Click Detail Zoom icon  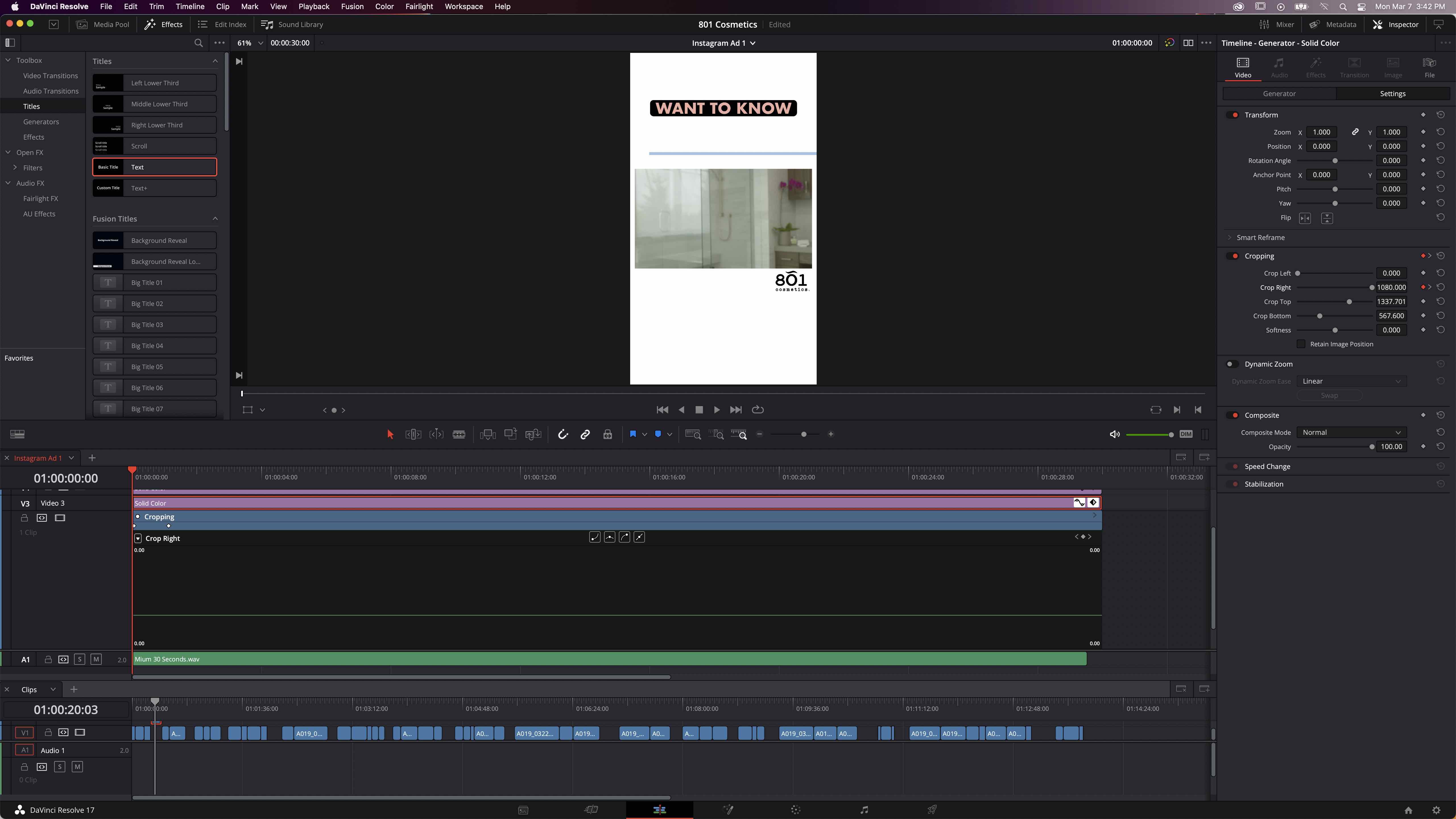716,434
